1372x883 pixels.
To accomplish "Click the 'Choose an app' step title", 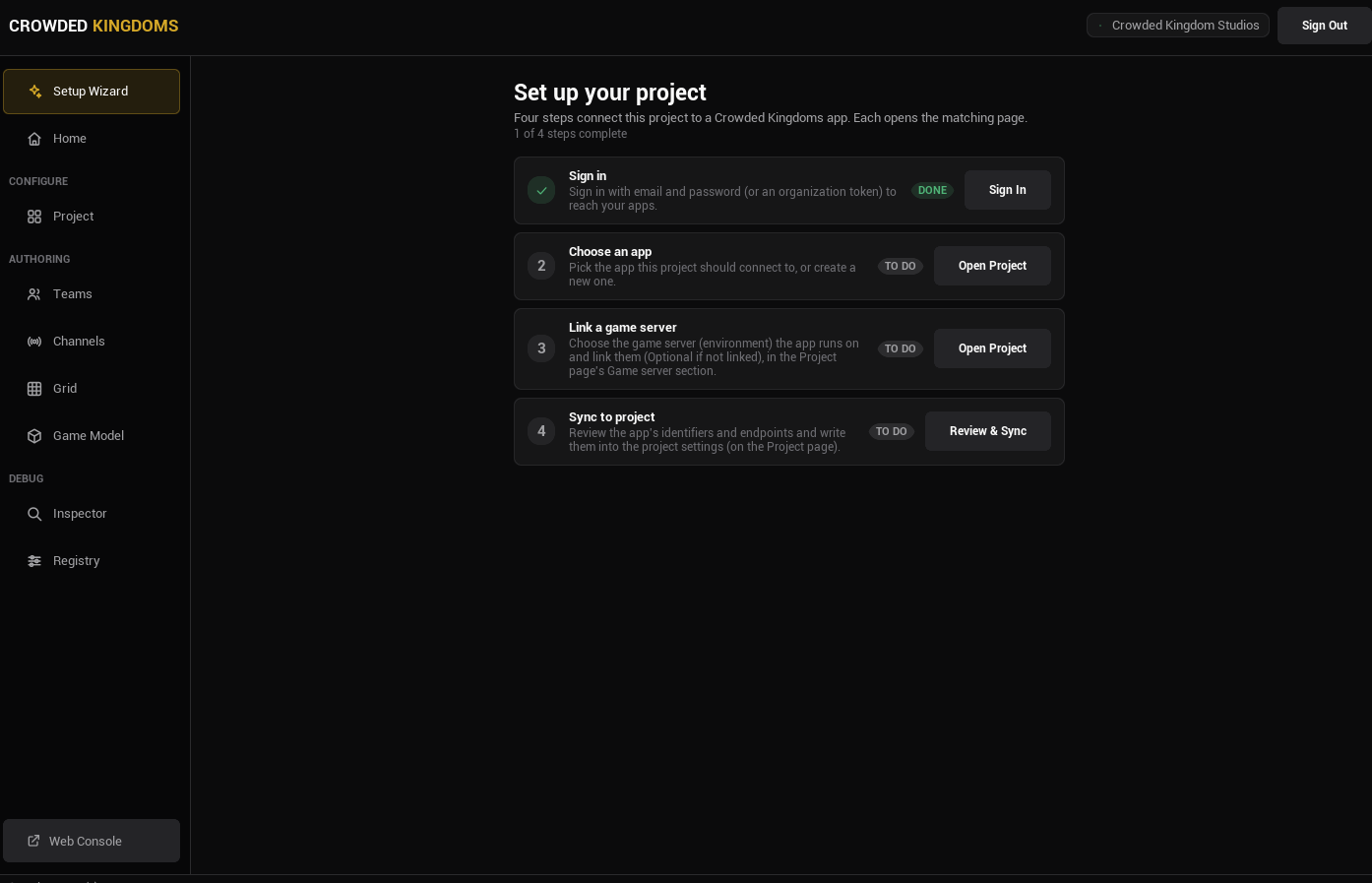I will [610, 252].
